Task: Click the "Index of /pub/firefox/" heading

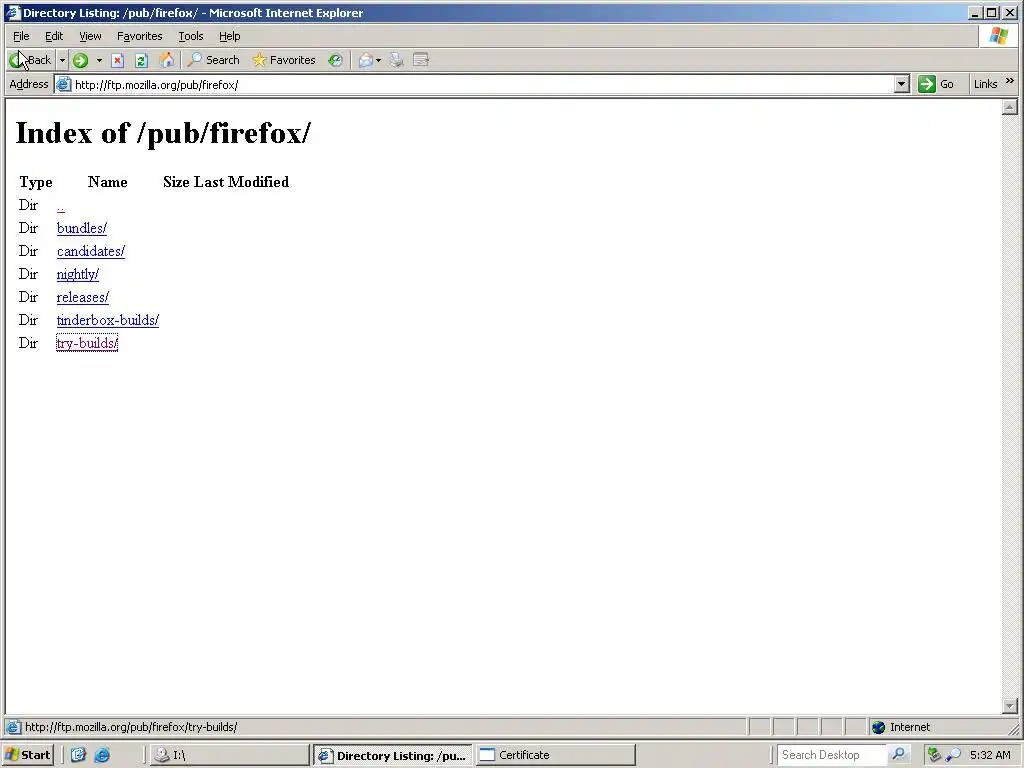Action: 163,133
